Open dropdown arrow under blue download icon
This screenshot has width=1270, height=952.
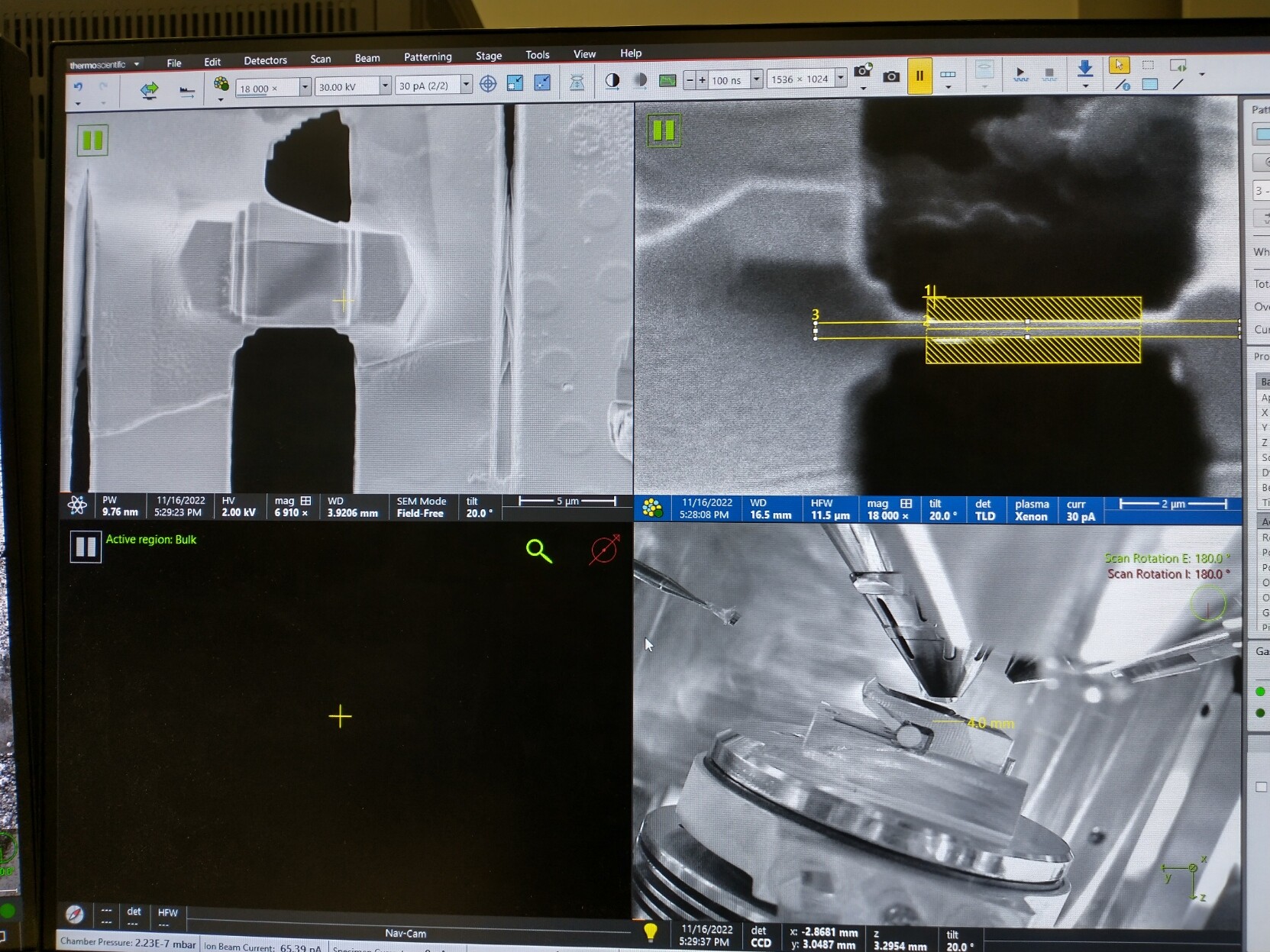point(1085,86)
